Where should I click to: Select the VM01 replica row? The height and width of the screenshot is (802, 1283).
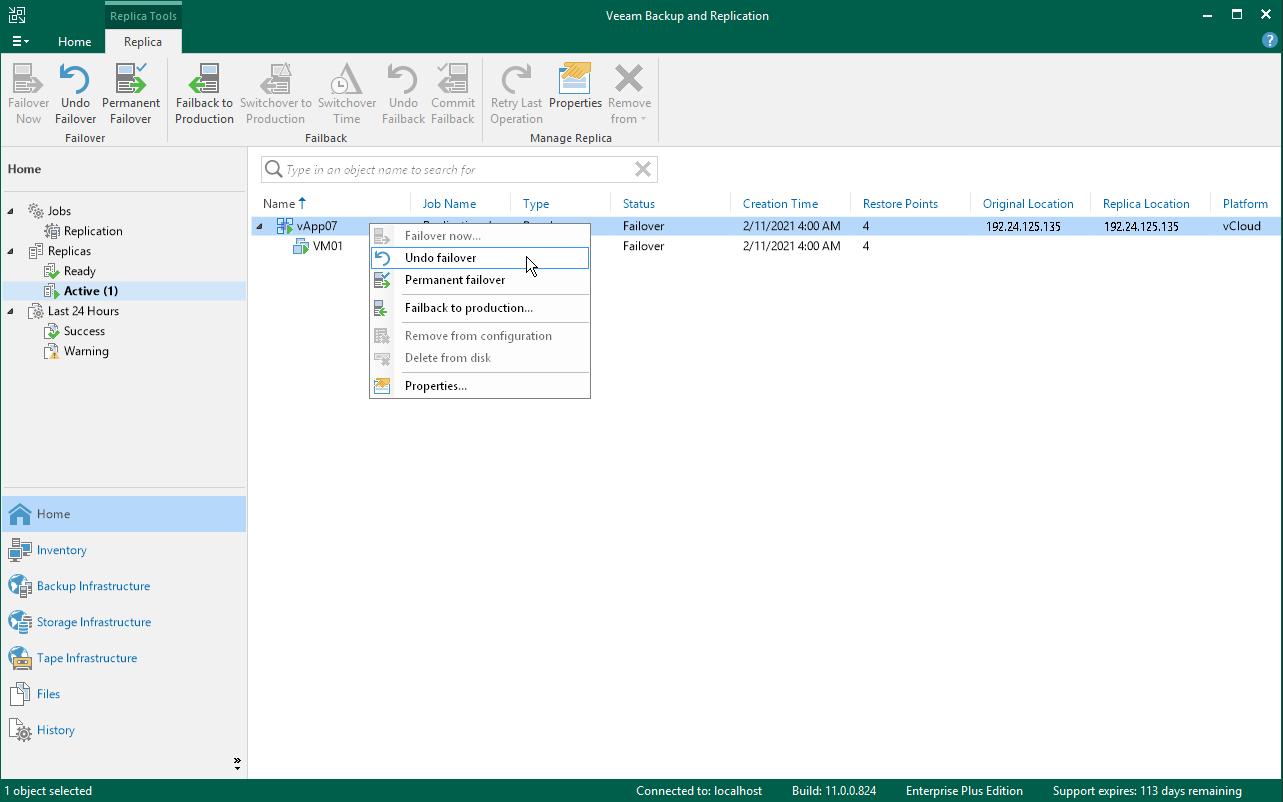pos(765,246)
